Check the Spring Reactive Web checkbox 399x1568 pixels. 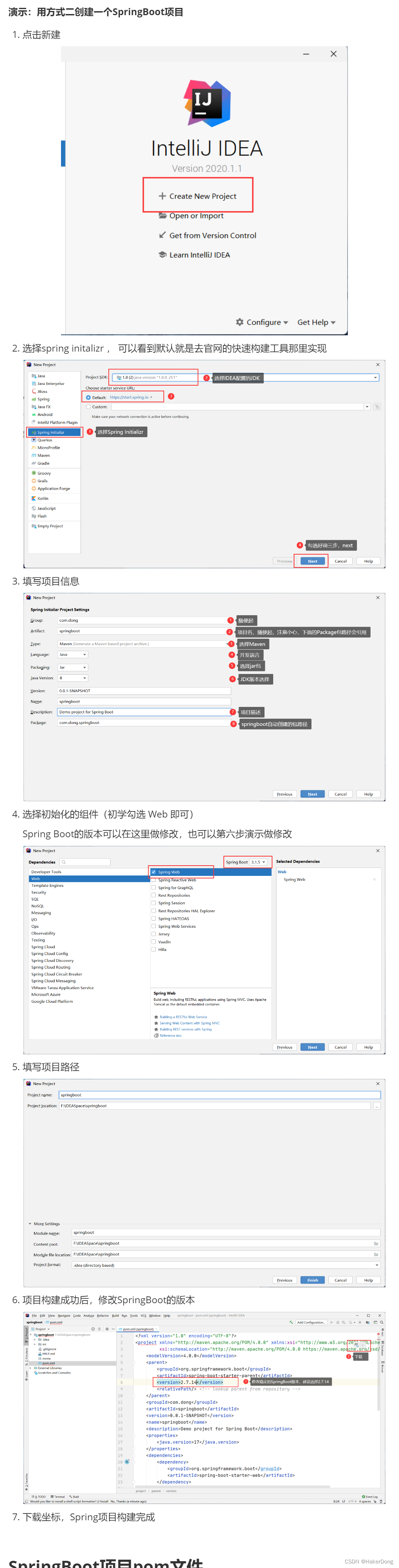[153, 880]
